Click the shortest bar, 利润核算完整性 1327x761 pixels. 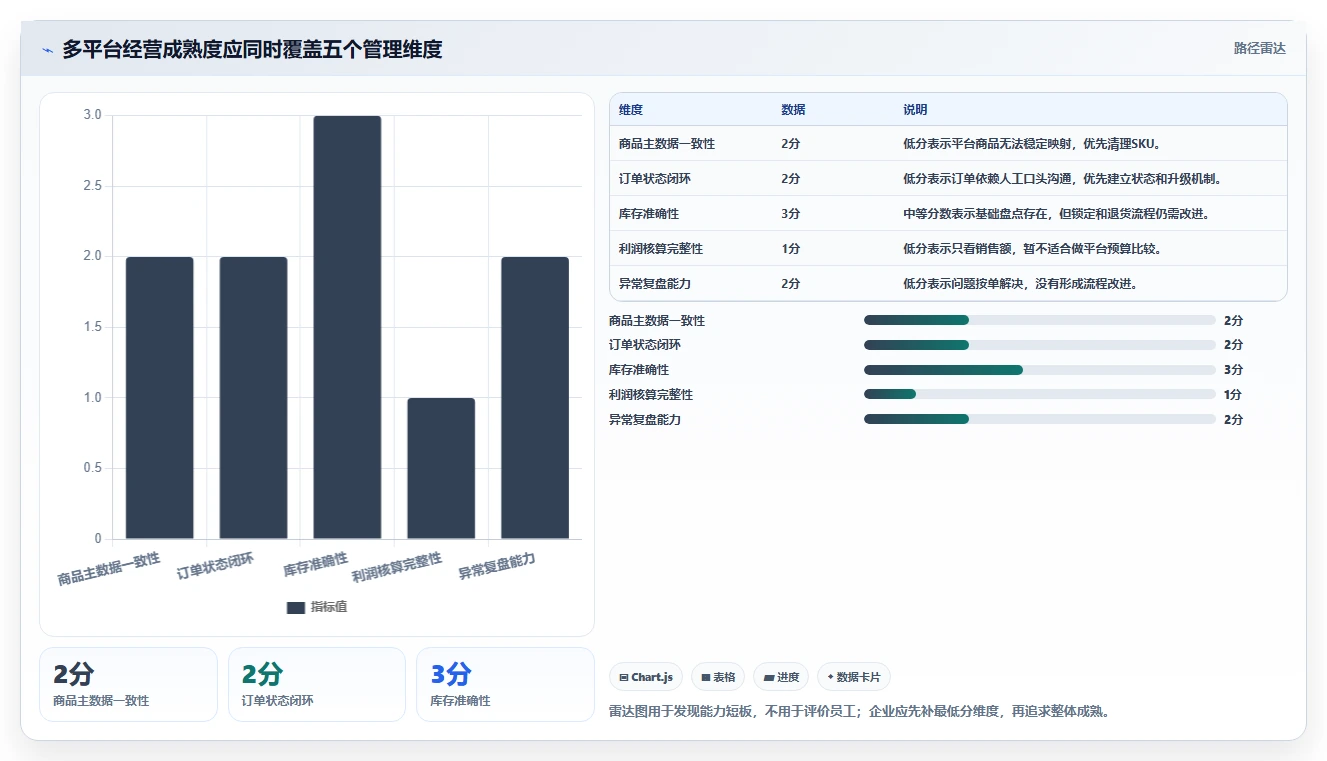[x=441, y=468]
